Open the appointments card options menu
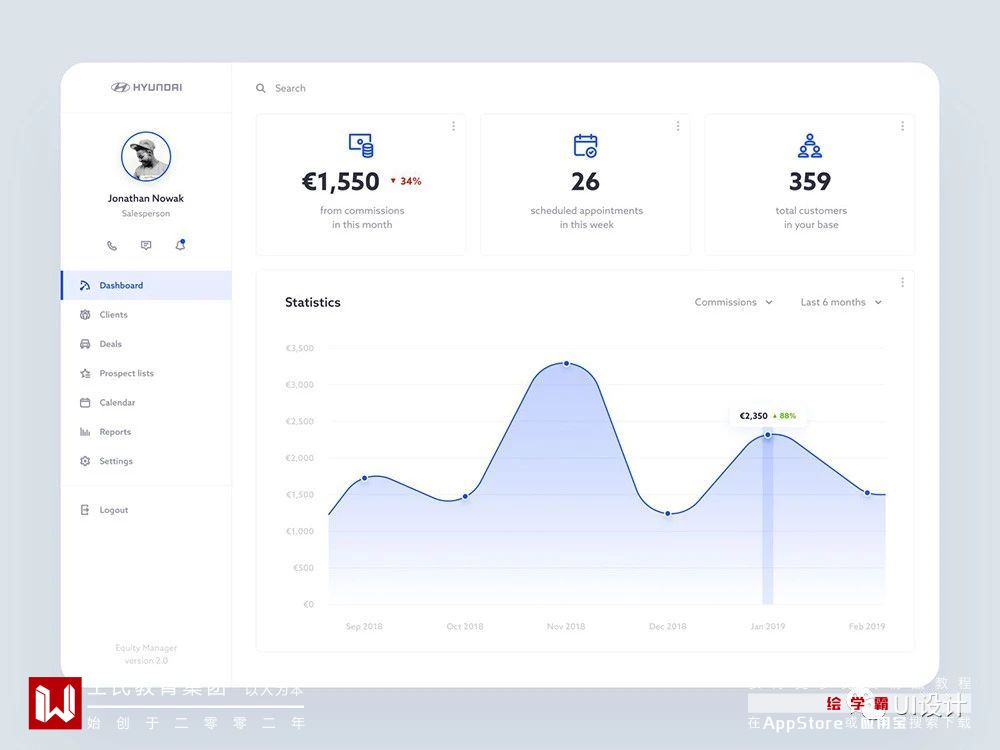 [678, 126]
